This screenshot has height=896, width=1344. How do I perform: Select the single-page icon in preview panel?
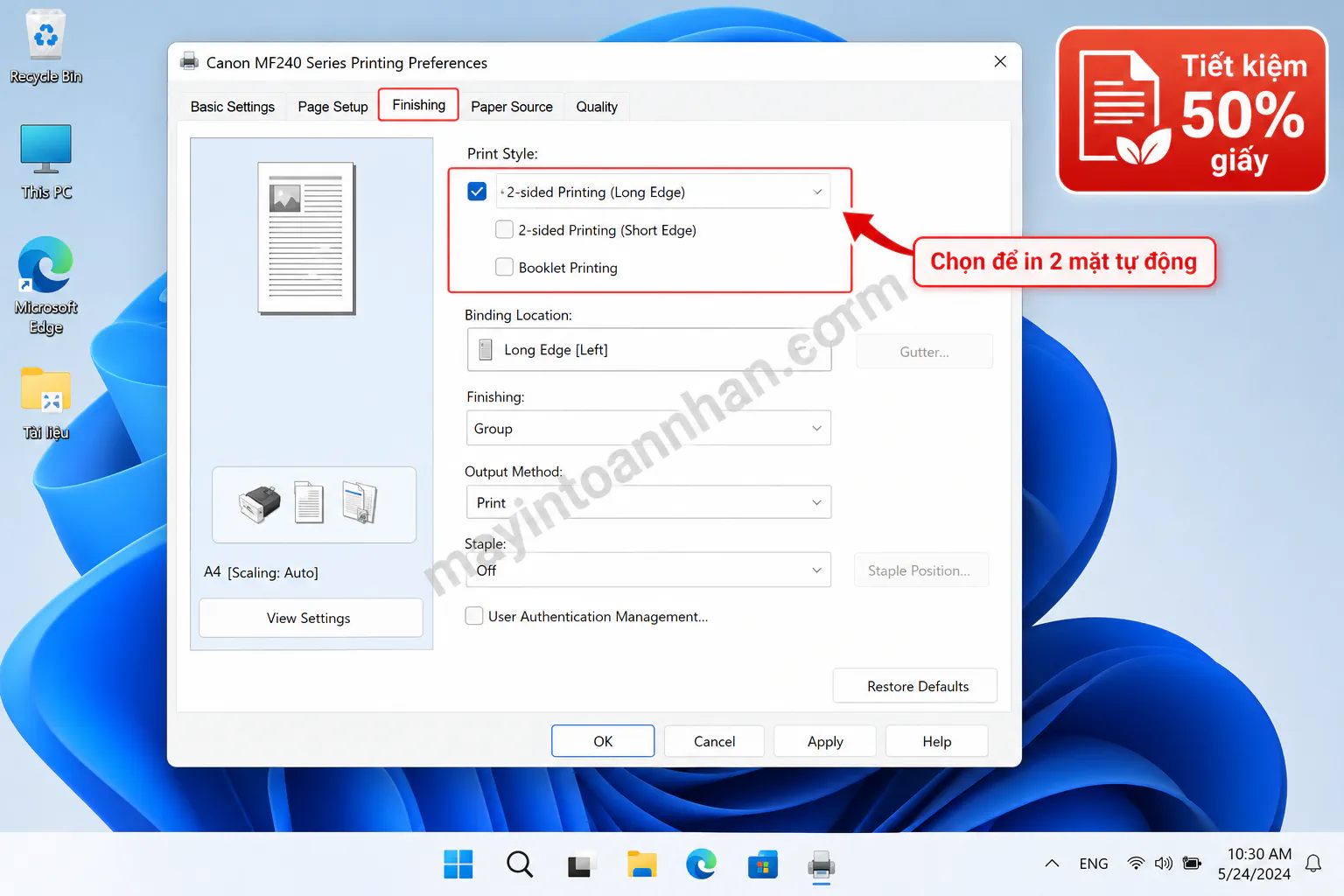pos(309,503)
